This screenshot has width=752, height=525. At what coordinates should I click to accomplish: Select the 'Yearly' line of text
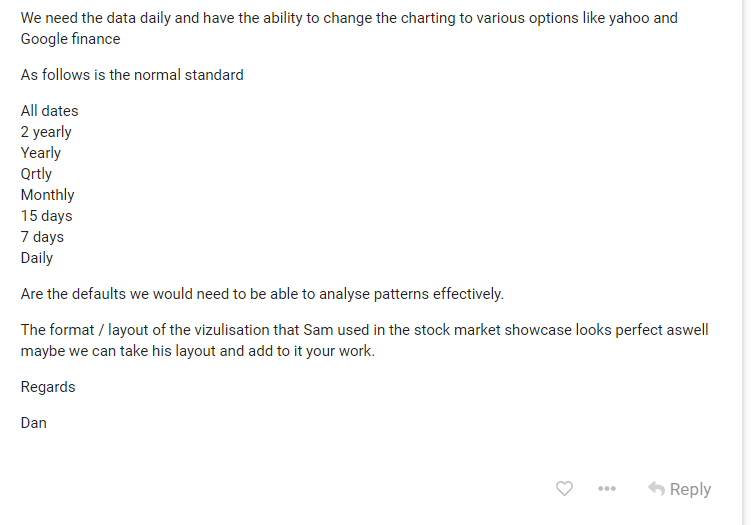pyautogui.click(x=41, y=153)
